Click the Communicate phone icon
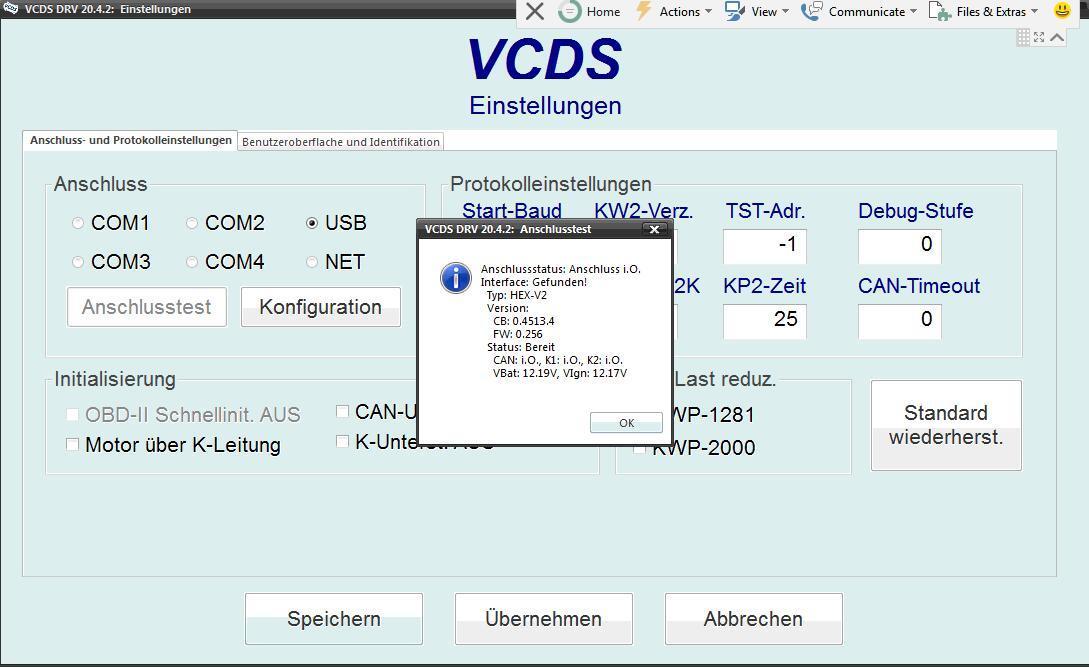 809,12
